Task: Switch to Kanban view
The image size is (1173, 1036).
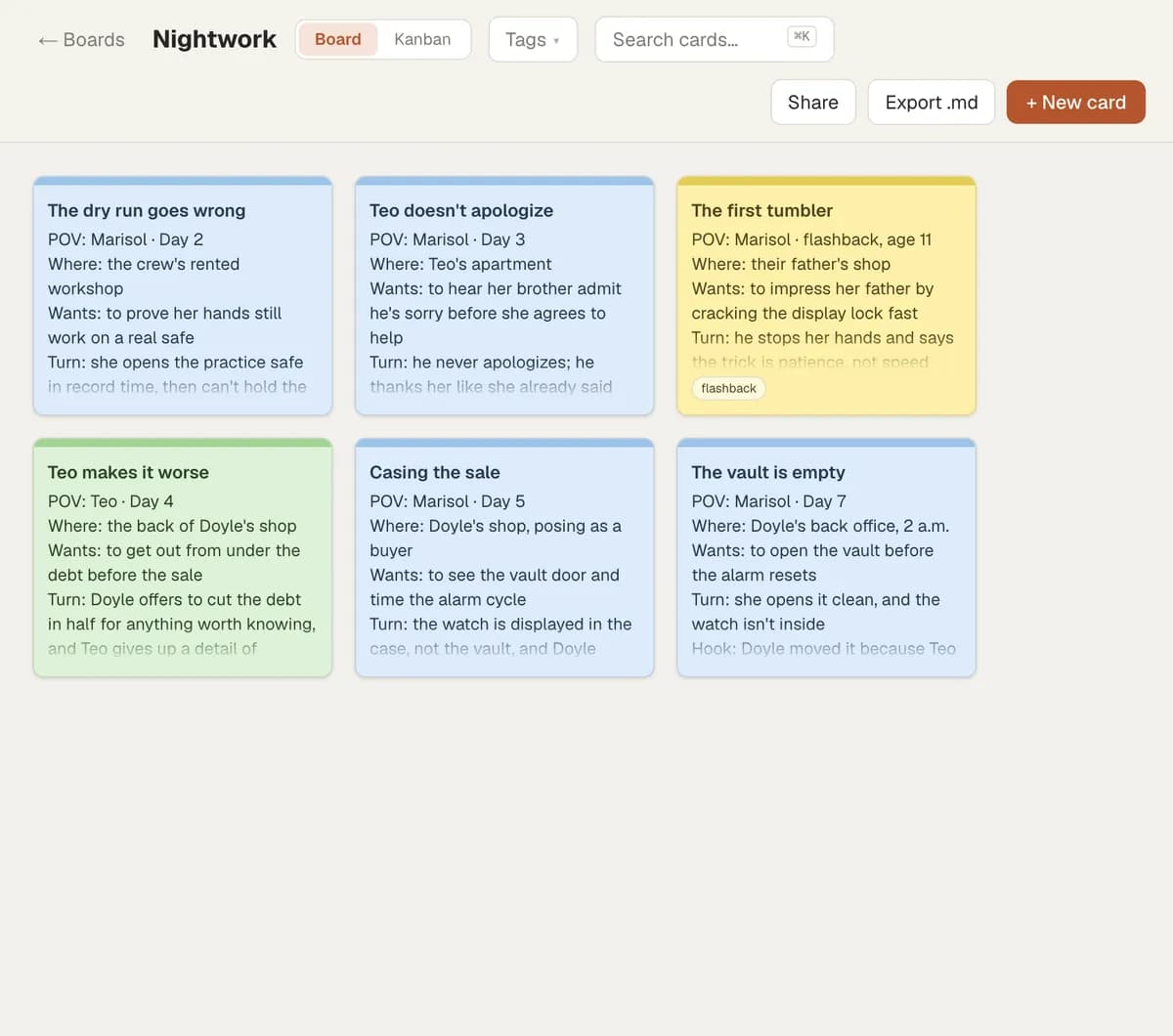Action: coord(422,39)
